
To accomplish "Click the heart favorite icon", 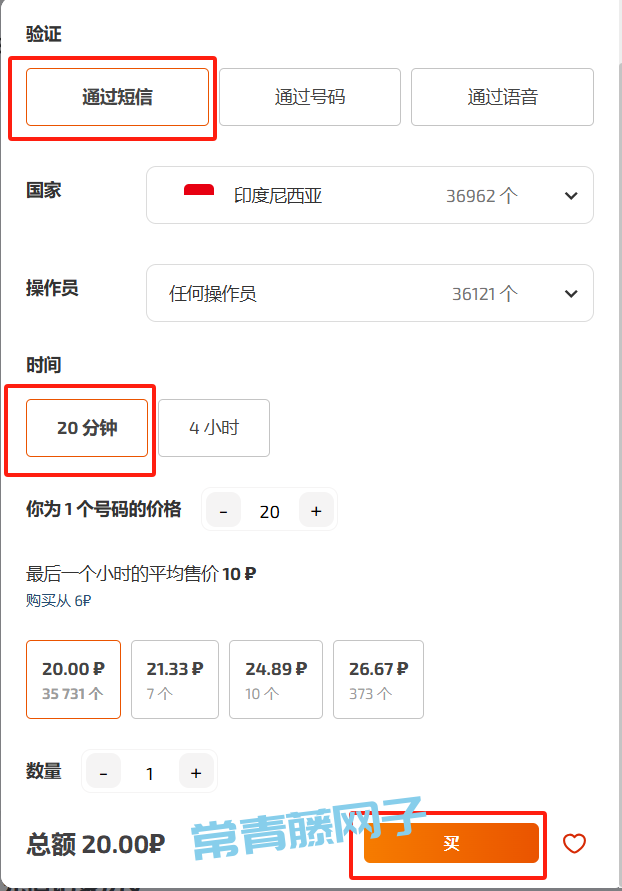I will point(574,843).
